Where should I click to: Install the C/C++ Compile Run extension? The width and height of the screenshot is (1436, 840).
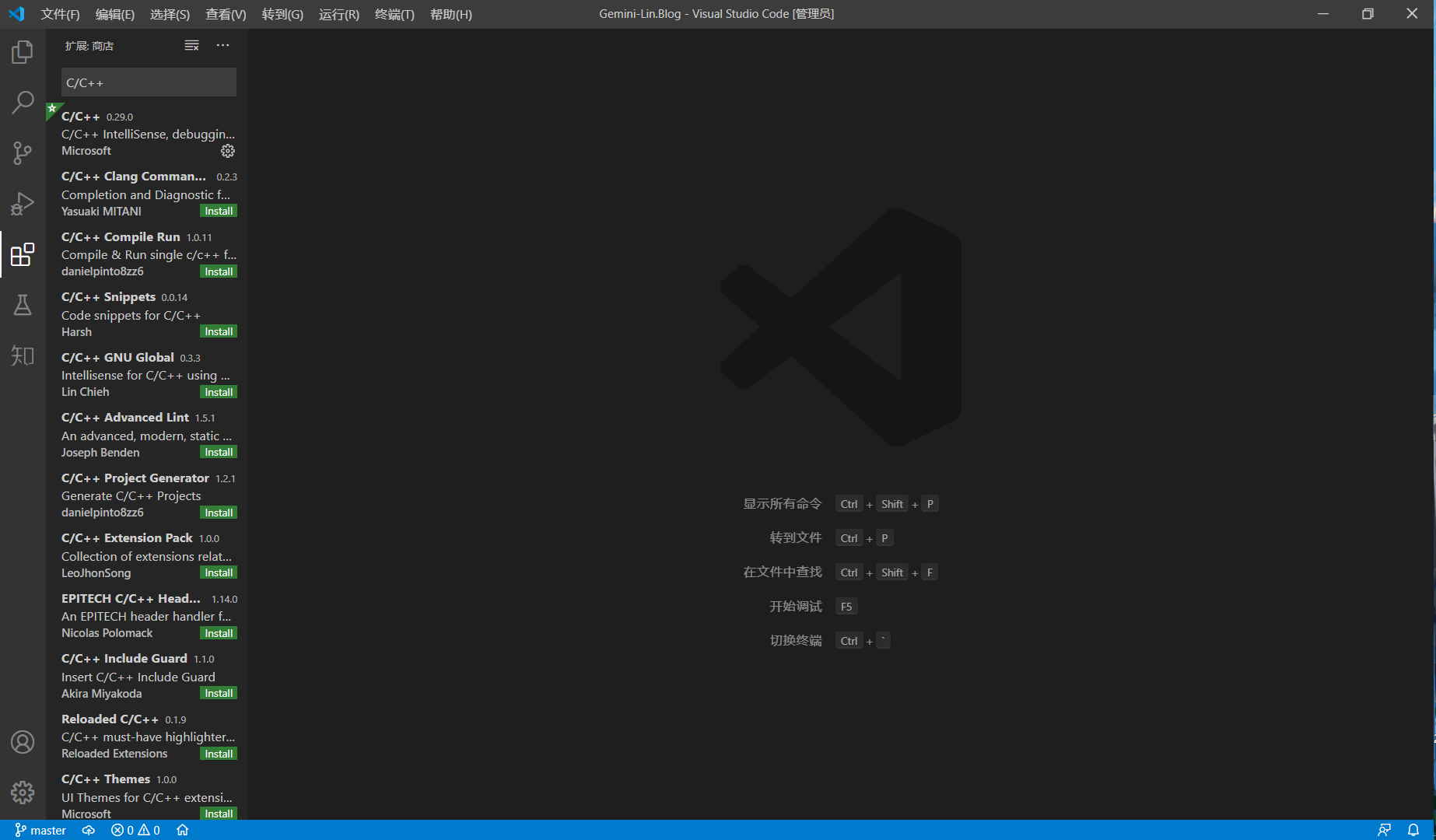219,271
